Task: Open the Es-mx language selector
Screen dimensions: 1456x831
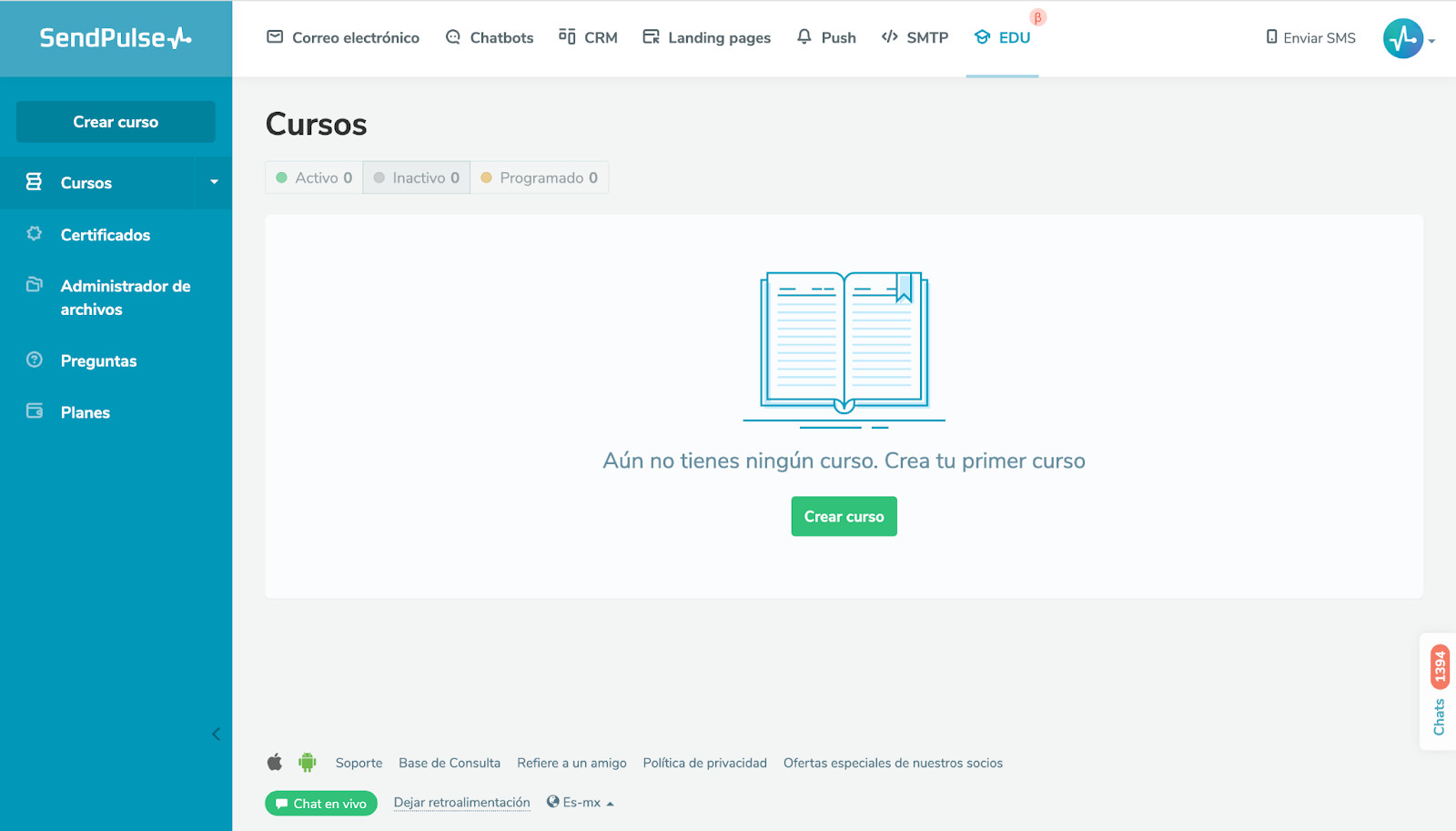Action: (x=580, y=802)
